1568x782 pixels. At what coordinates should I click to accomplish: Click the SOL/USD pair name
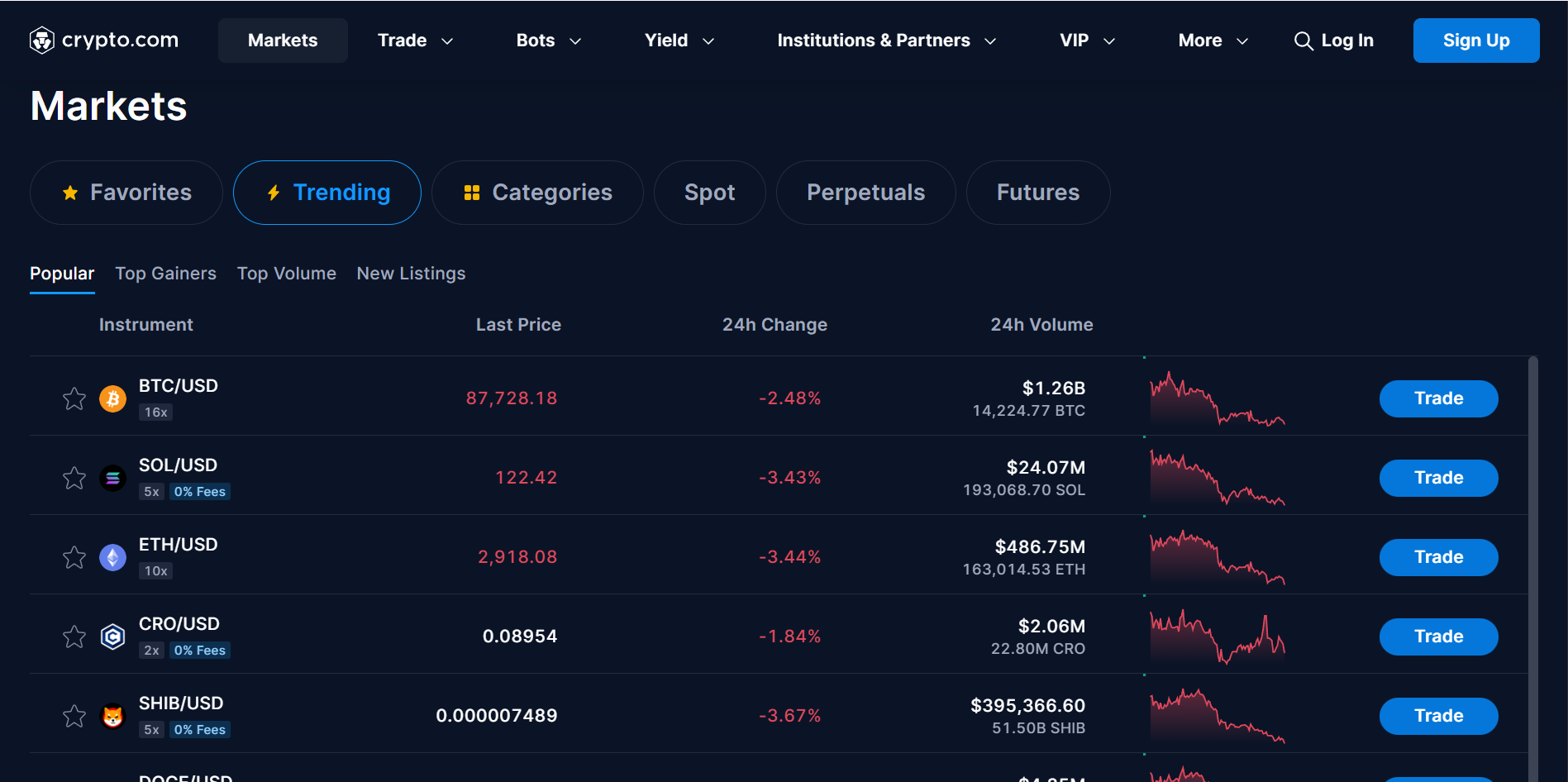178,465
